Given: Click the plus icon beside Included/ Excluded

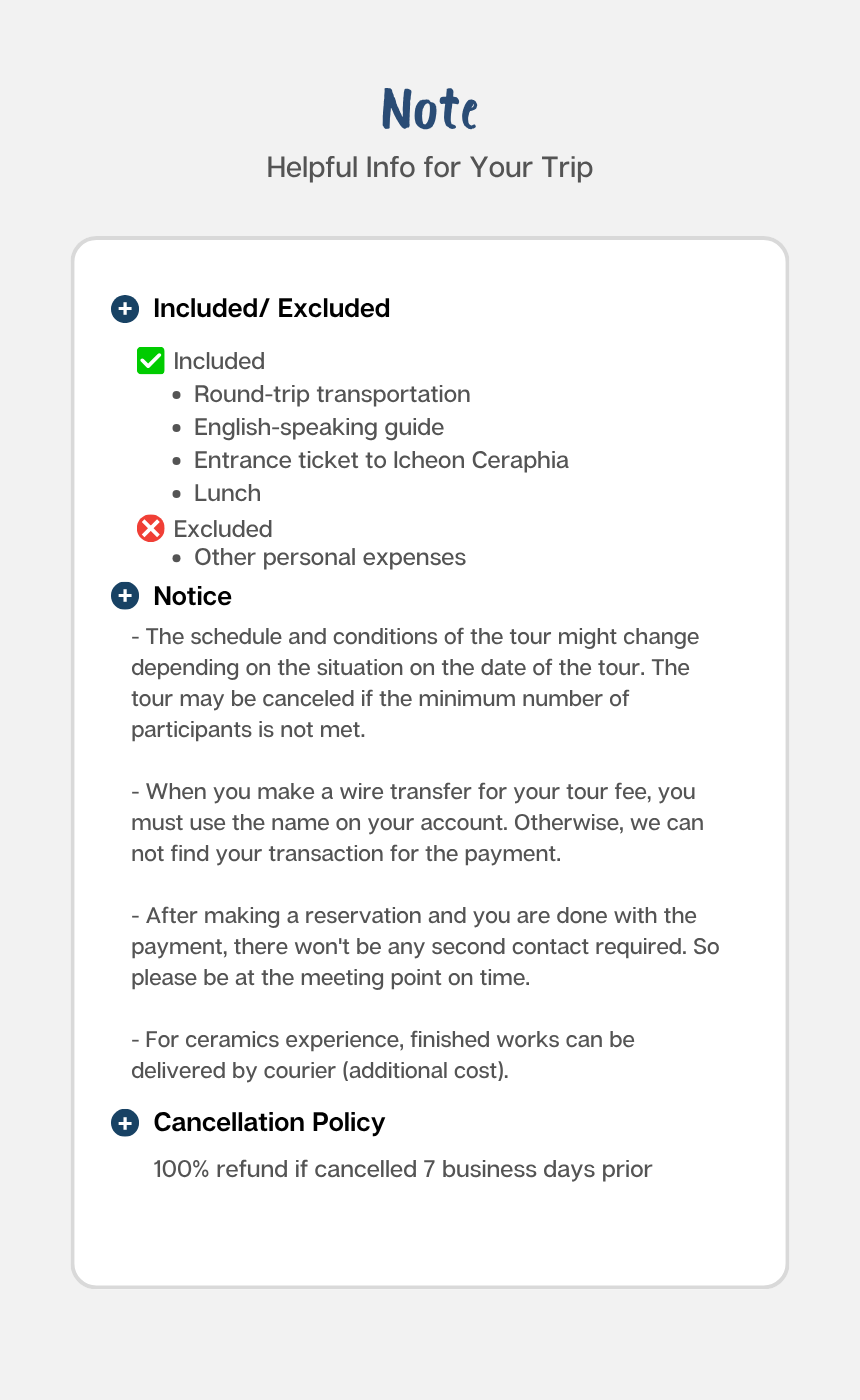Looking at the screenshot, I should click(x=124, y=309).
